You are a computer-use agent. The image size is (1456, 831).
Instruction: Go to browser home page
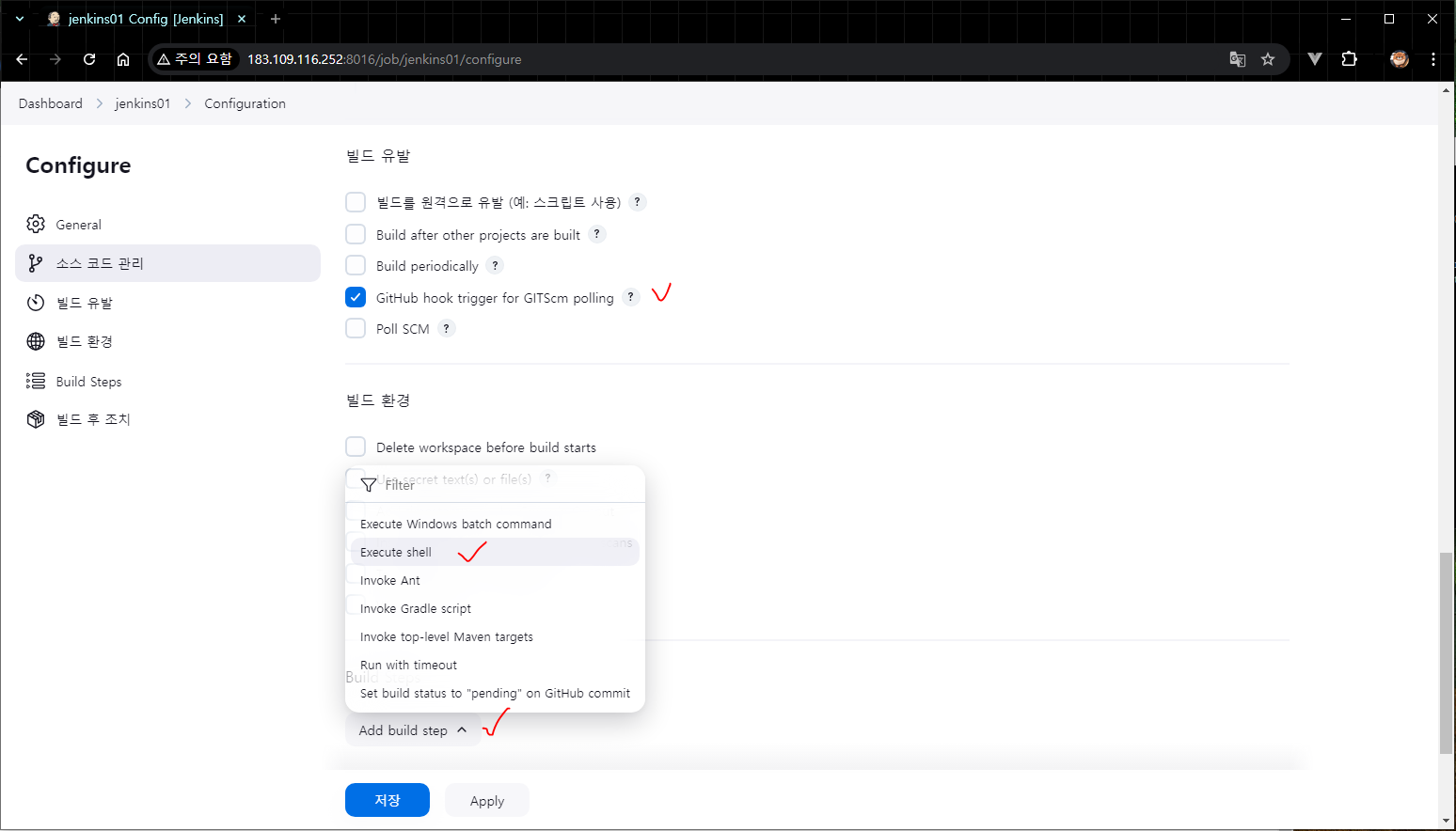point(123,59)
